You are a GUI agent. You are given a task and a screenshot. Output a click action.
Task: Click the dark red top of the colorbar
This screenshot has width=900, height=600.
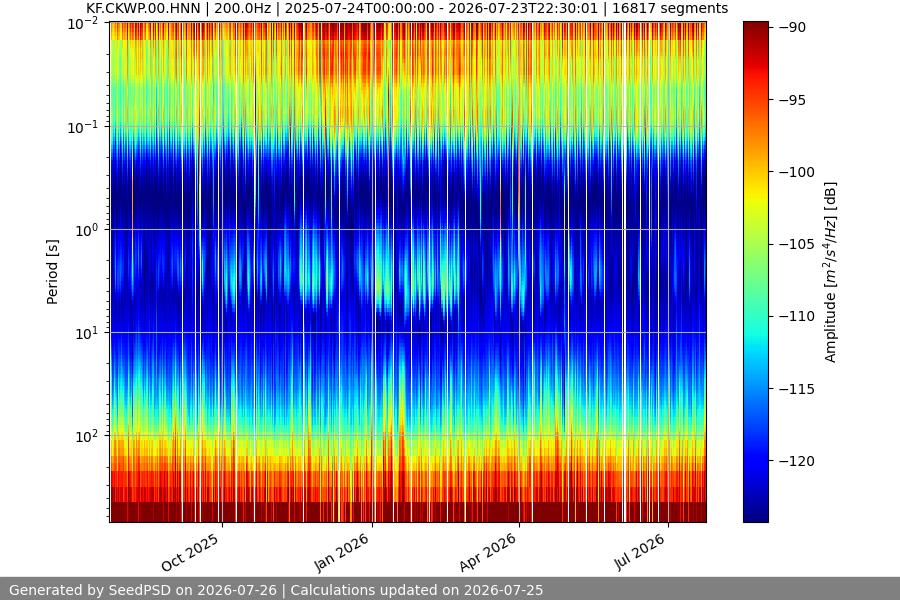pyautogui.click(x=755, y=30)
